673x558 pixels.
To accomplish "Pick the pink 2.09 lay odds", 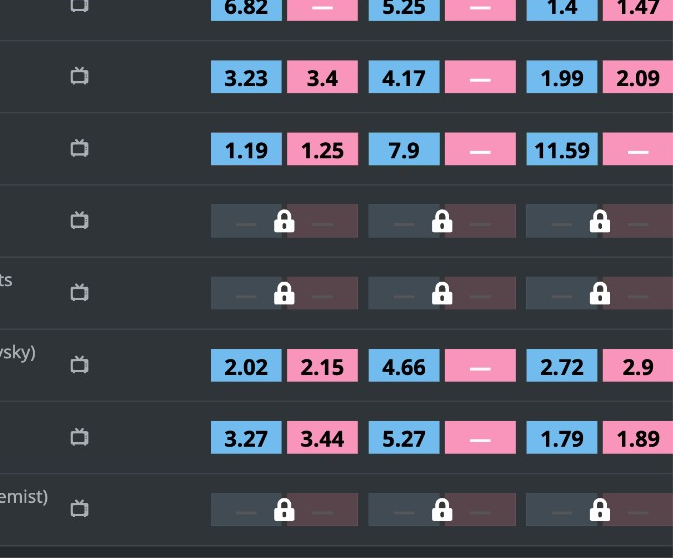I will click(638, 77).
